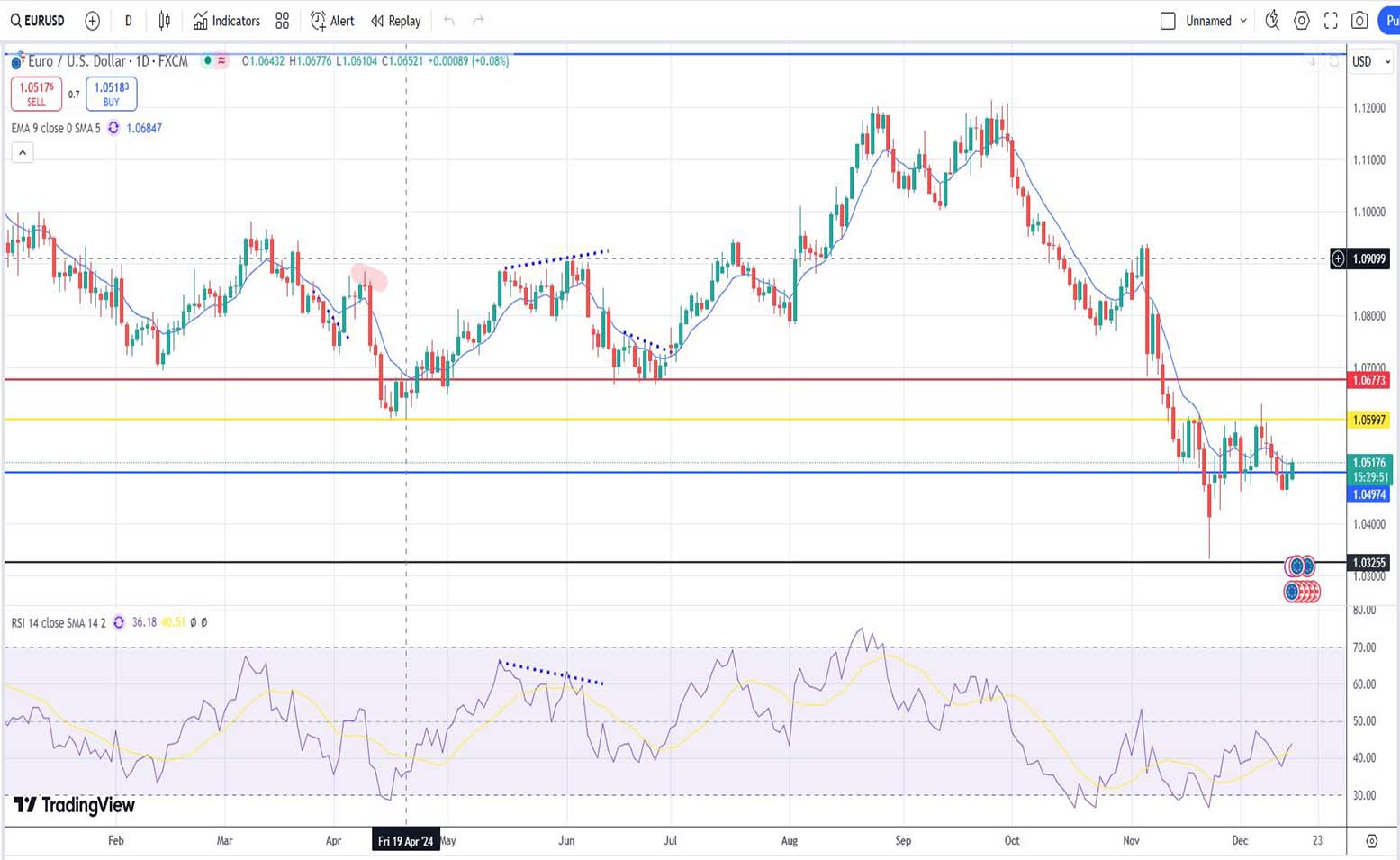Open chart settings hexagon icon
The image size is (1400, 860).
click(x=1301, y=21)
